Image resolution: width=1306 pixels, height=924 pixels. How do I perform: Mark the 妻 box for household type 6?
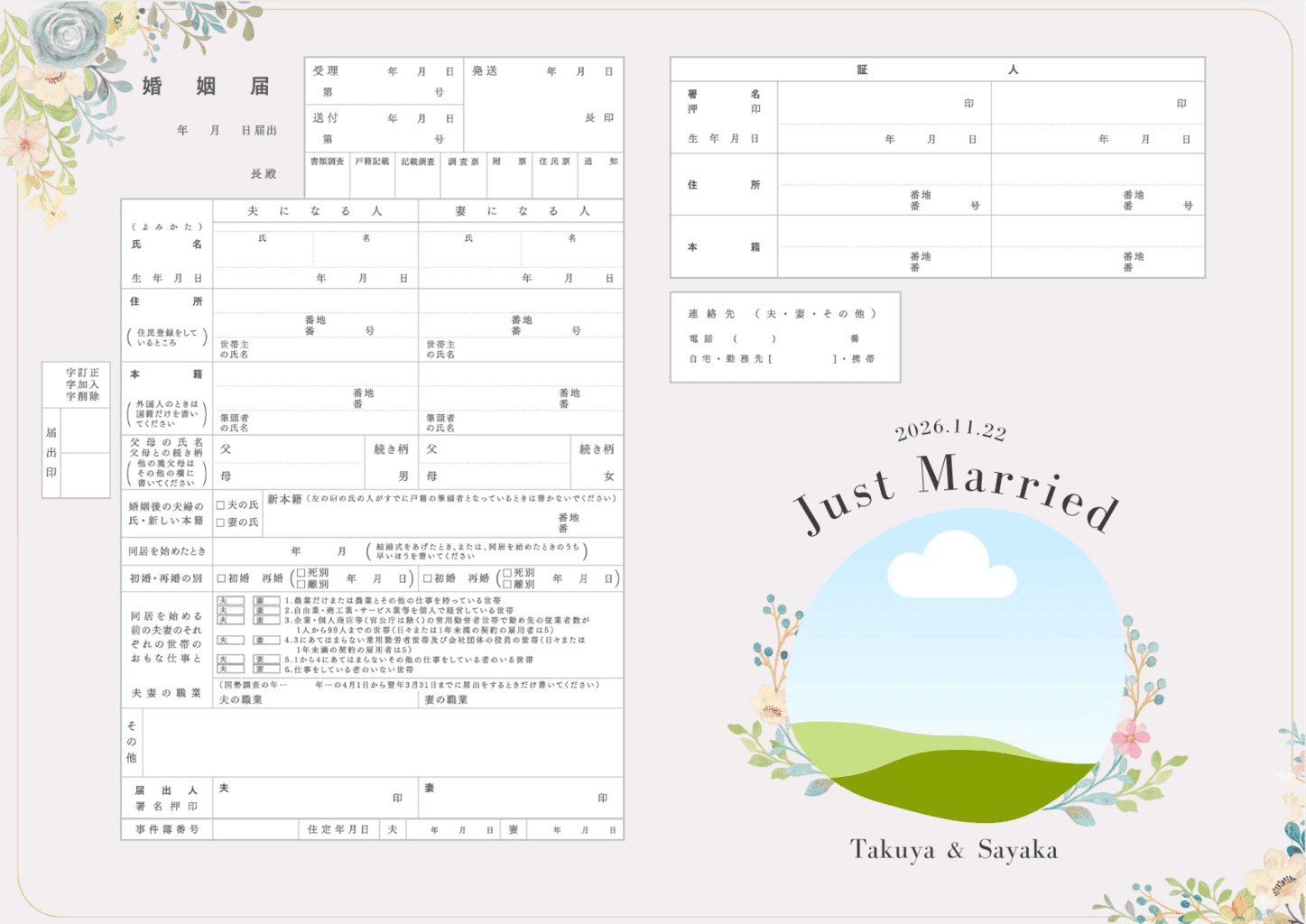(x=266, y=669)
